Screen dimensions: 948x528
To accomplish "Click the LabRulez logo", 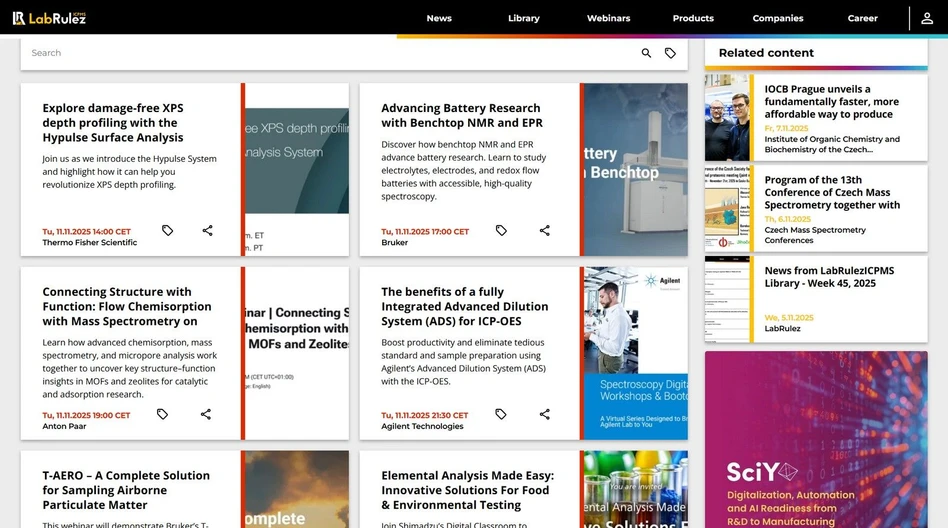I will (50, 18).
